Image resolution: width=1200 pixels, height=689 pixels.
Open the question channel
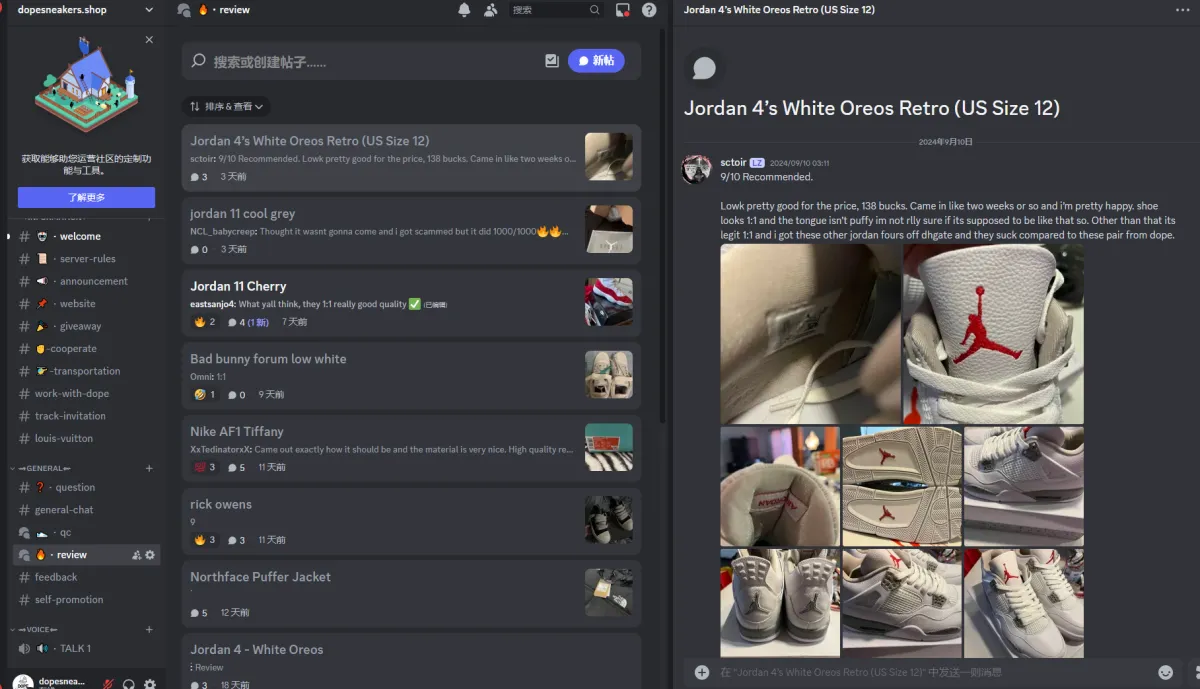click(x=86, y=487)
